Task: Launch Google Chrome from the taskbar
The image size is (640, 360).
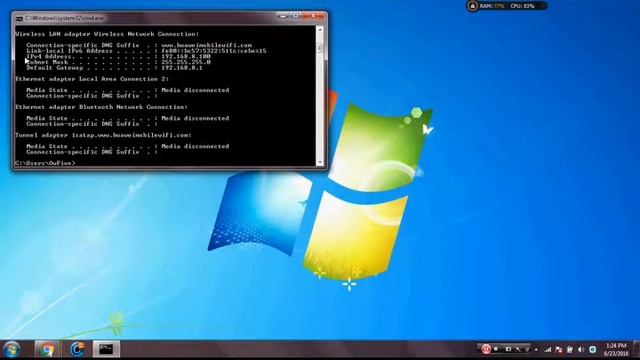Action: (47, 350)
